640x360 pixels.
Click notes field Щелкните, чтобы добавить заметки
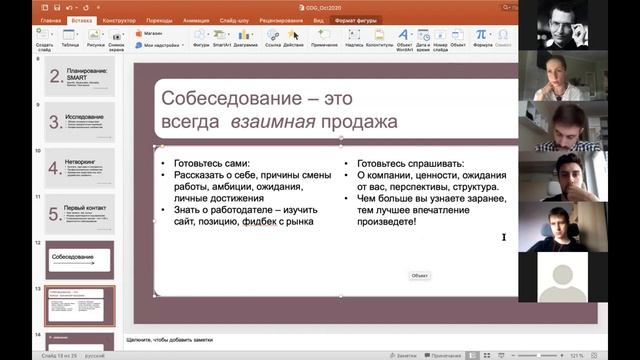click(169, 340)
